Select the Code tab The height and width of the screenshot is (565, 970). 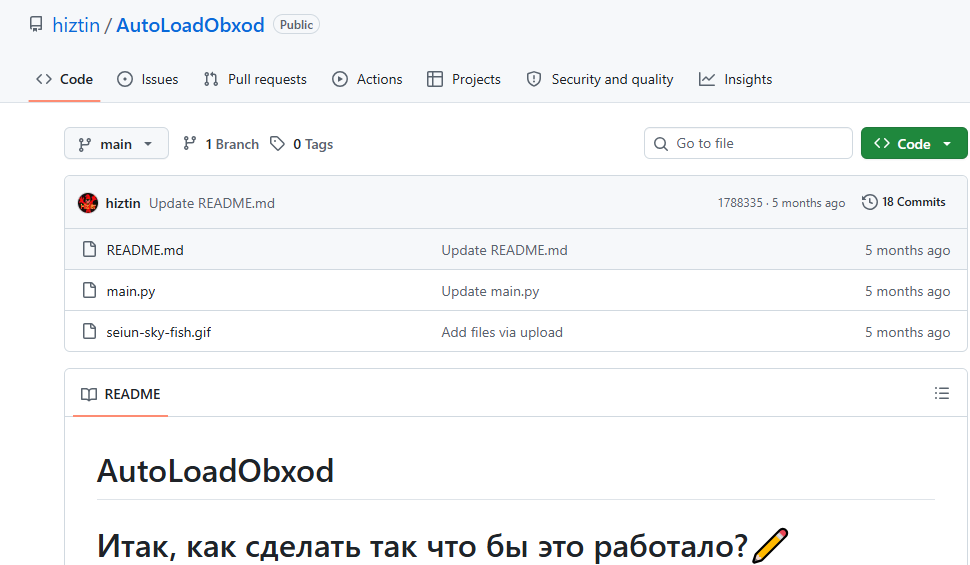pyautogui.click(x=64, y=79)
